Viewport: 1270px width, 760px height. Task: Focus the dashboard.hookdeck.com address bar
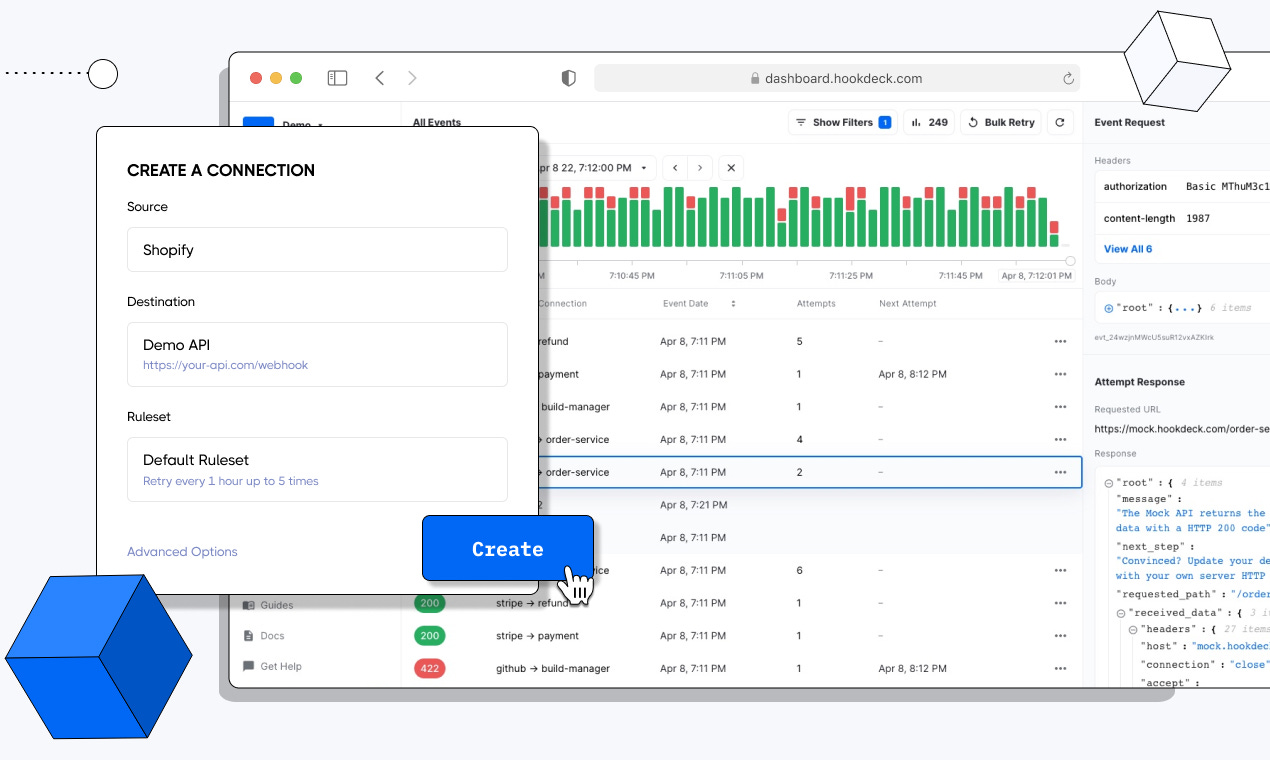pyautogui.click(x=837, y=78)
